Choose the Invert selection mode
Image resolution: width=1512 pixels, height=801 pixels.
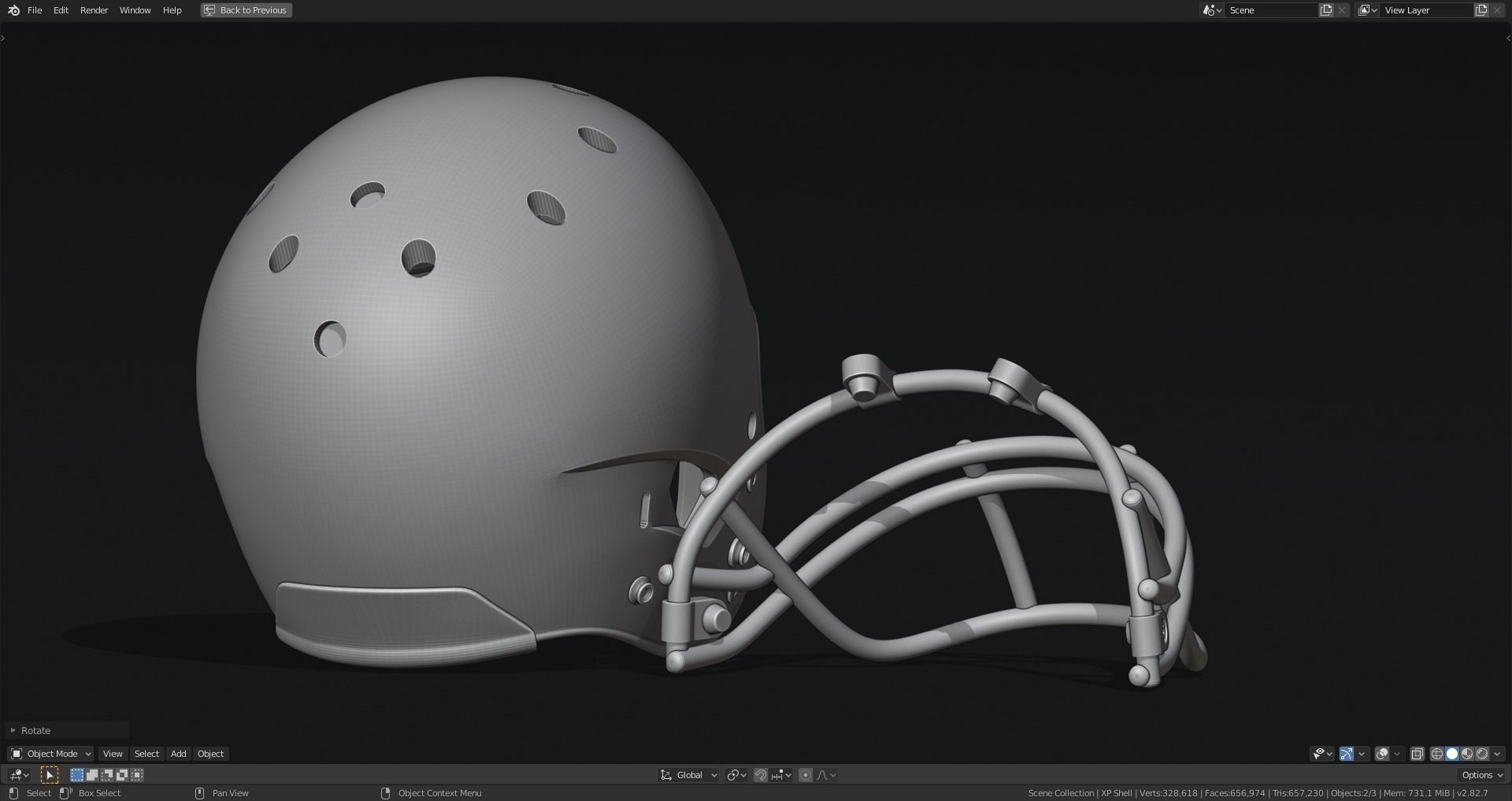pyautogui.click(x=122, y=775)
